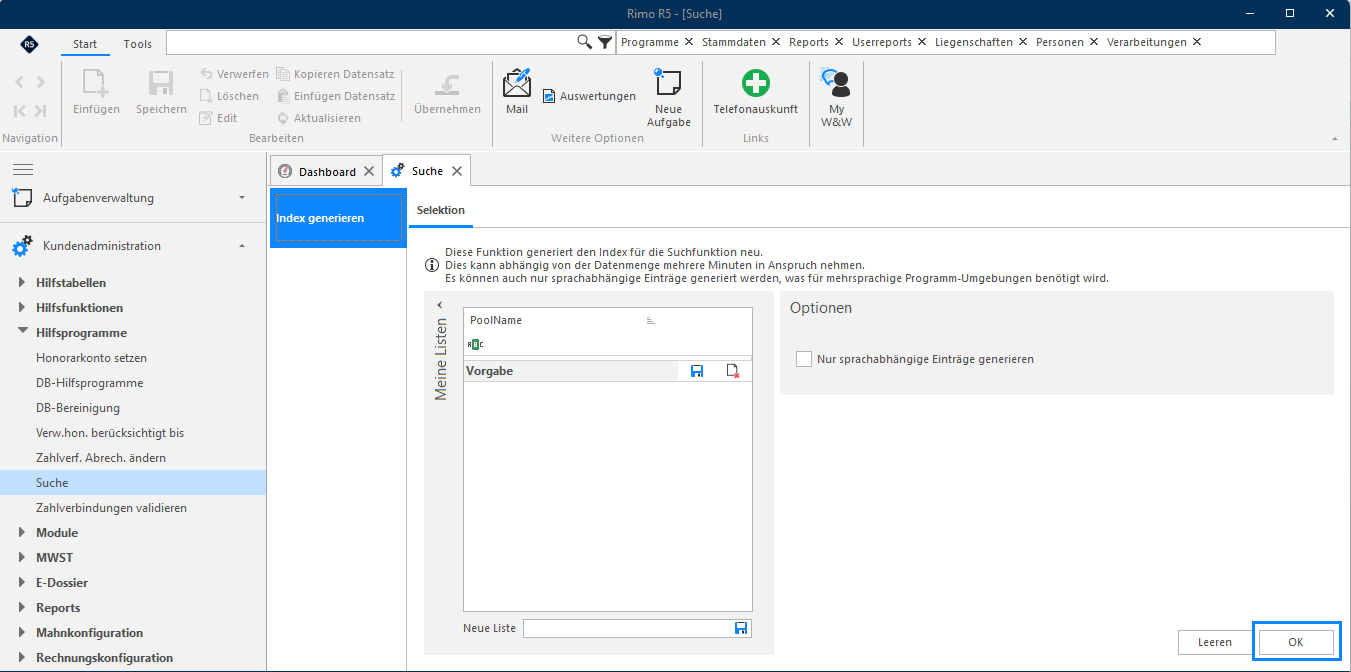Click the Auswertungen report icon

pos(549,96)
